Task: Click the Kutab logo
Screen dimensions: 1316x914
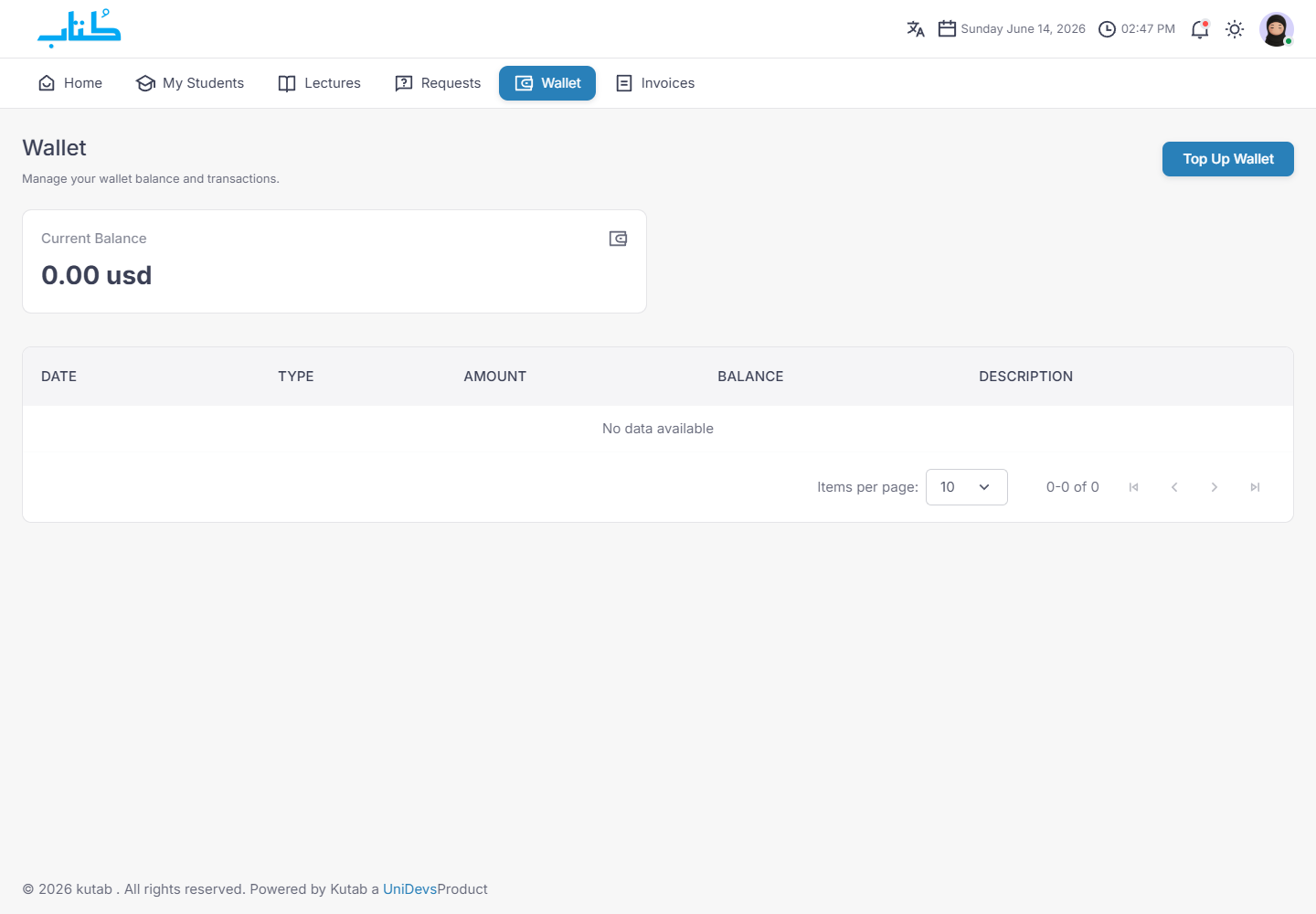Action: [x=79, y=28]
